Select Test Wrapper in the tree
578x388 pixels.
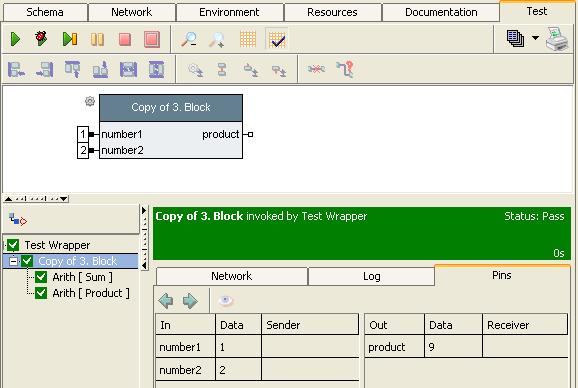click(x=57, y=245)
